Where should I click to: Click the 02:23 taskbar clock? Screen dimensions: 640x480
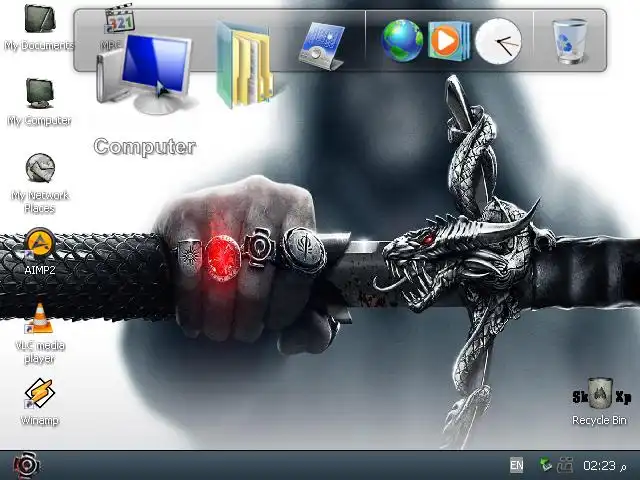[599, 465]
